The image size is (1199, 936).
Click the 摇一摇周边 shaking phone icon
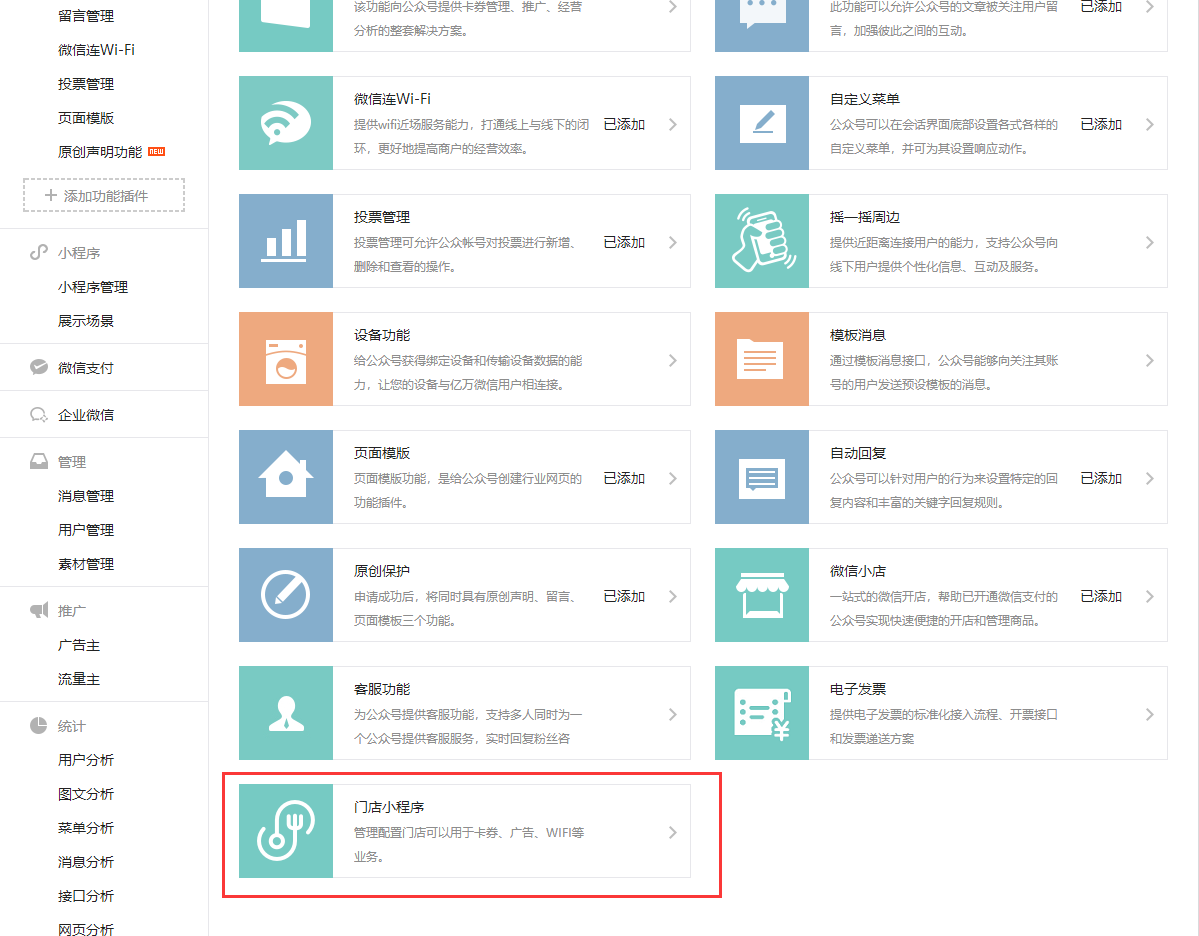[762, 241]
